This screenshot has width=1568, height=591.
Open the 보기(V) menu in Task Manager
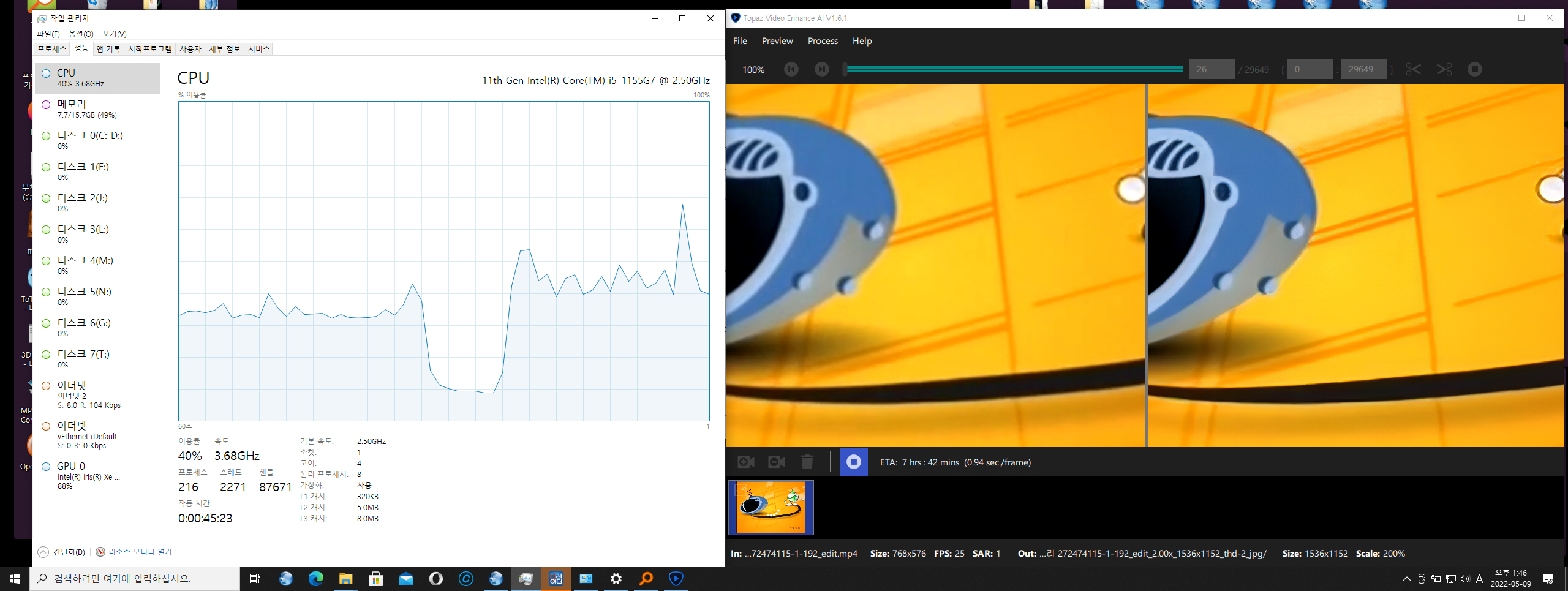point(115,34)
